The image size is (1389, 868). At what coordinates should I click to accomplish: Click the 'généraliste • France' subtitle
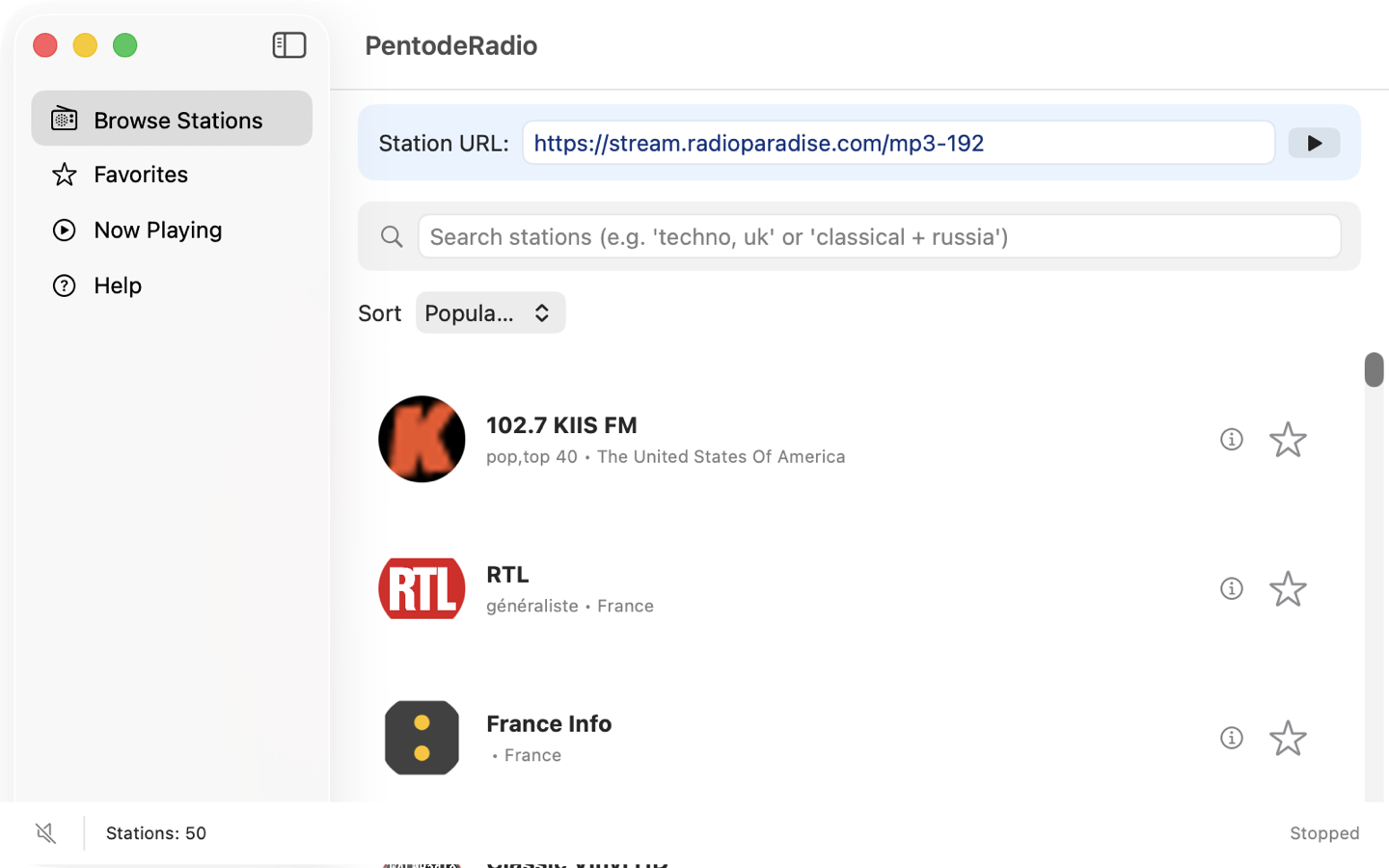(570, 606)
